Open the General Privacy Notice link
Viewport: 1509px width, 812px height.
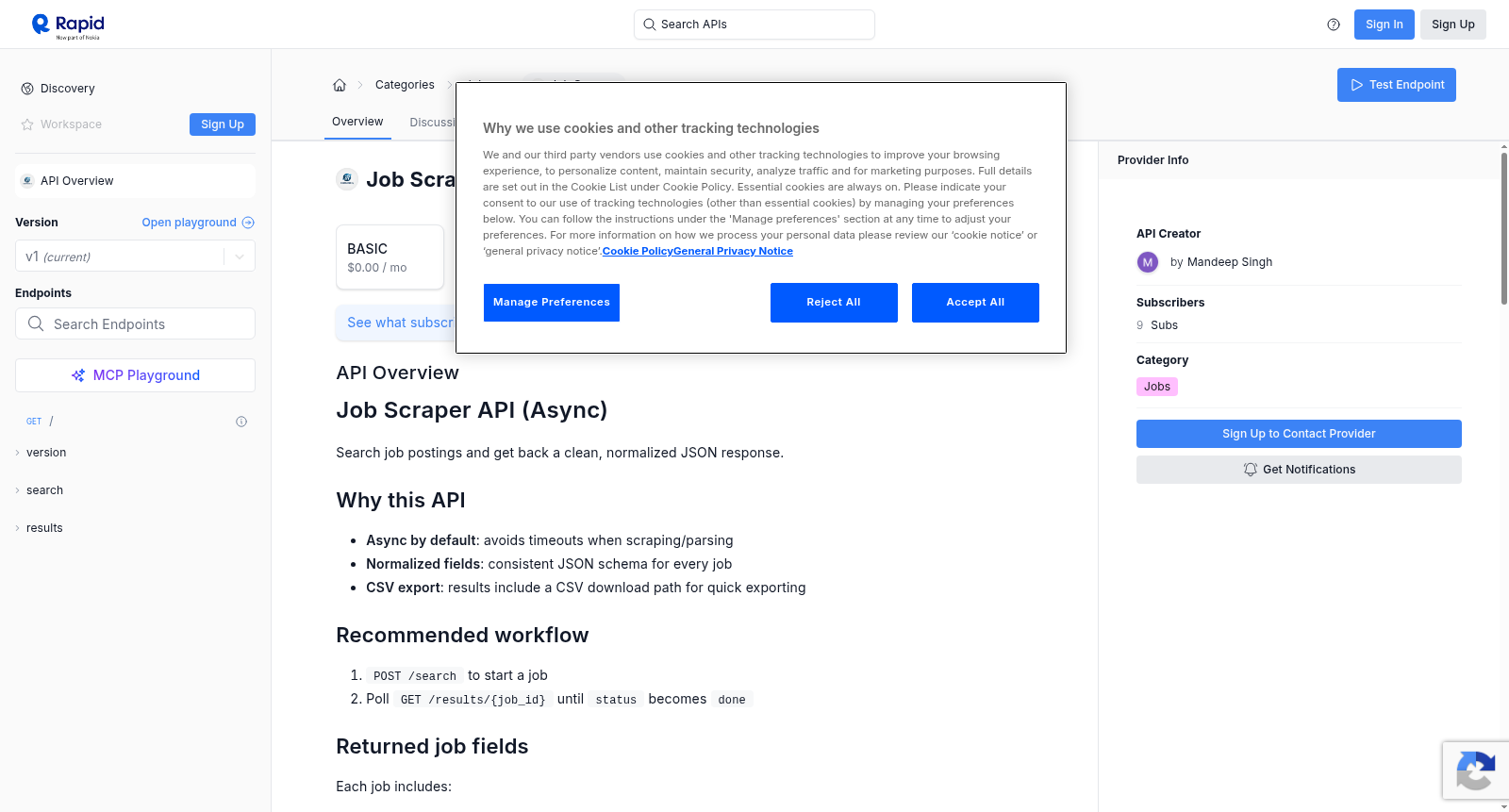pyautogui.click(x=733, y=251)
